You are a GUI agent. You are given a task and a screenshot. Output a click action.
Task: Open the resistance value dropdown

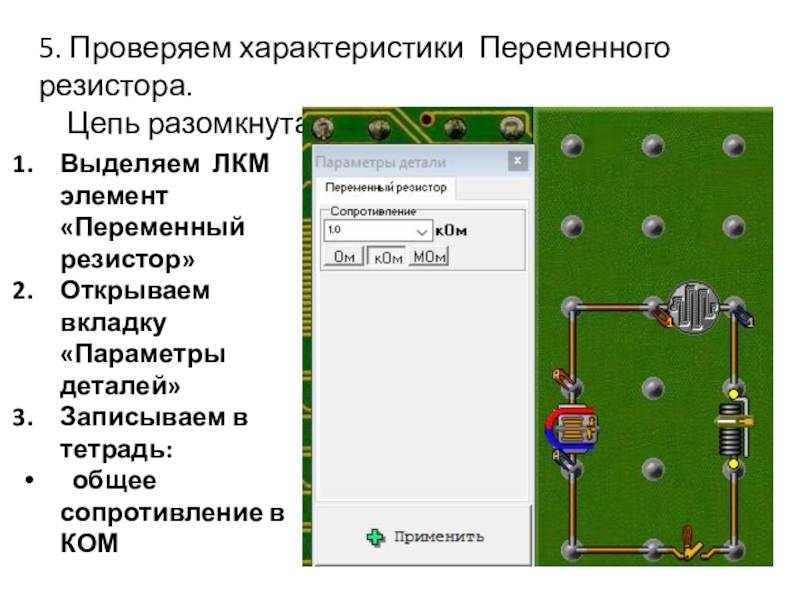[x=421, y=231]
